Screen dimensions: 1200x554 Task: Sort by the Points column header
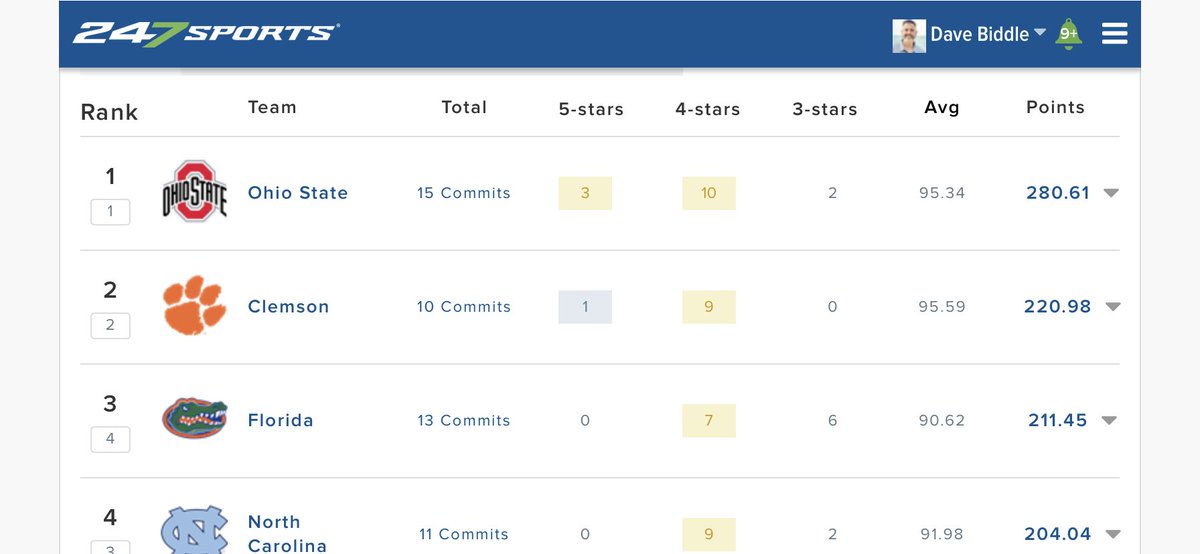coord(1055,107)
